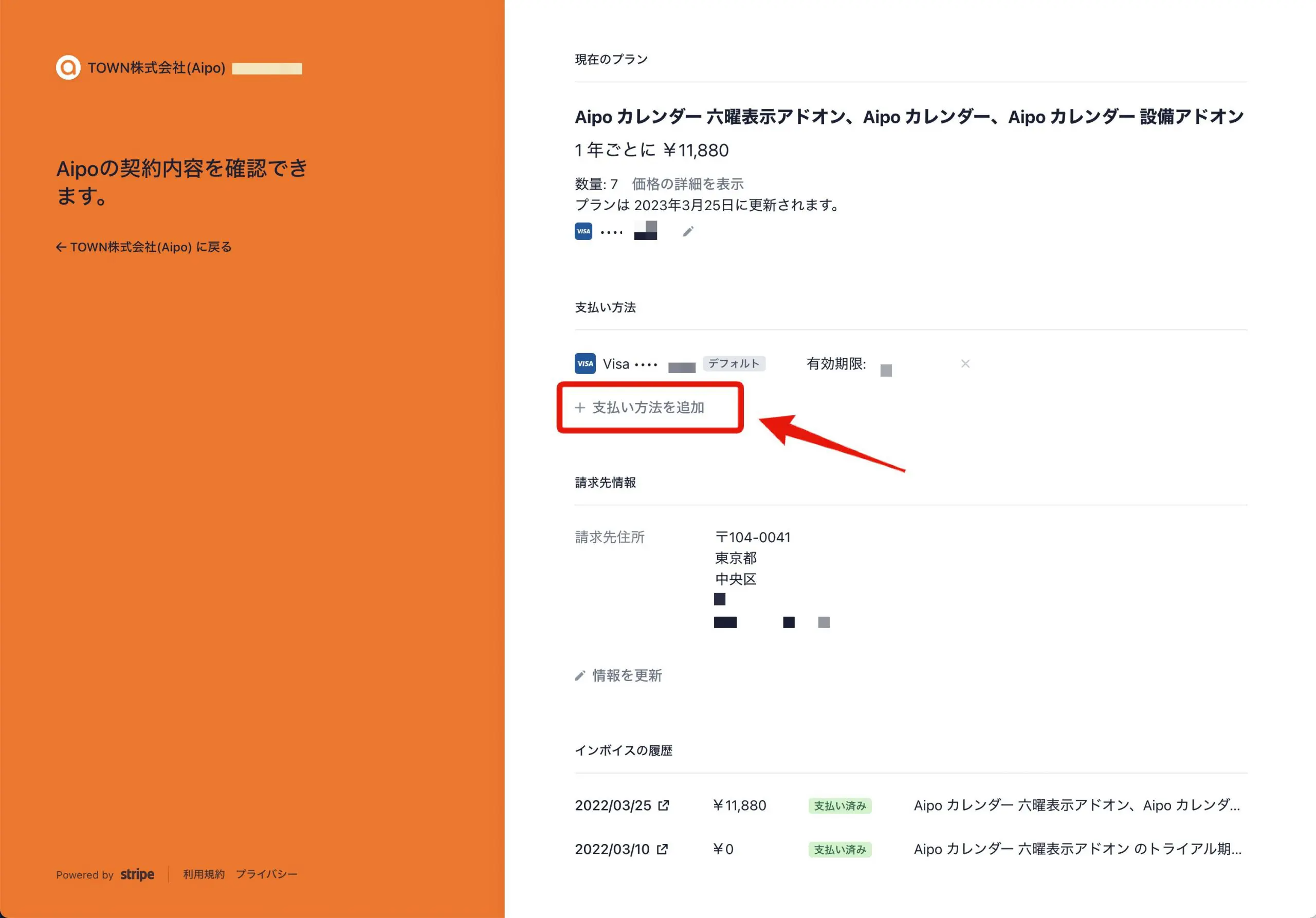Click 請求先住所 label

click(x=610, y=537)
